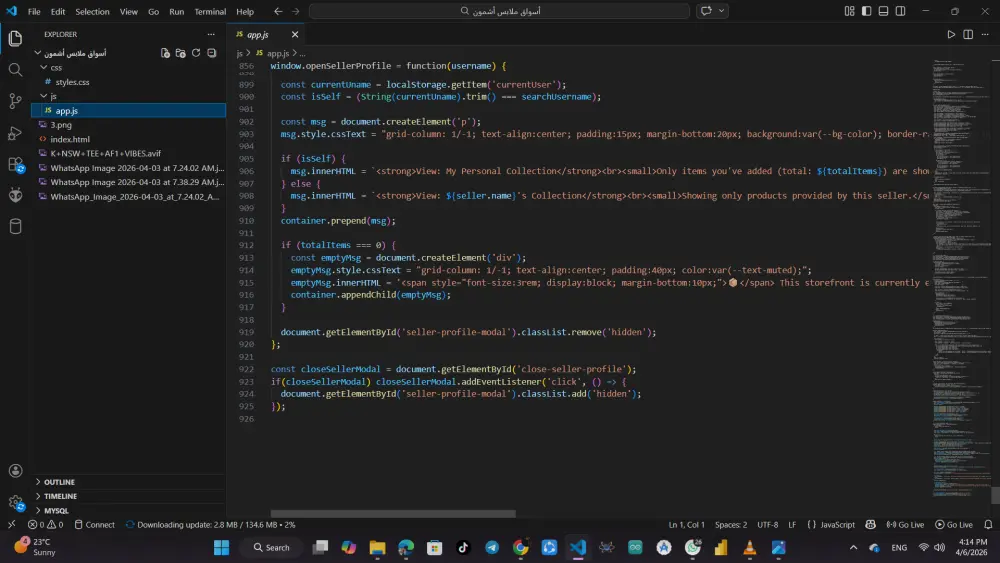Split the editor to the right

point(968,34)
